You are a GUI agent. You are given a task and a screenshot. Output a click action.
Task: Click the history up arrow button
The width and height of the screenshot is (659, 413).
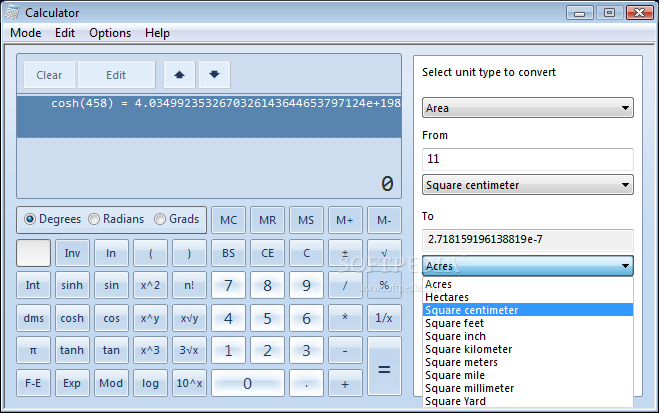click(x=179, y=75)
